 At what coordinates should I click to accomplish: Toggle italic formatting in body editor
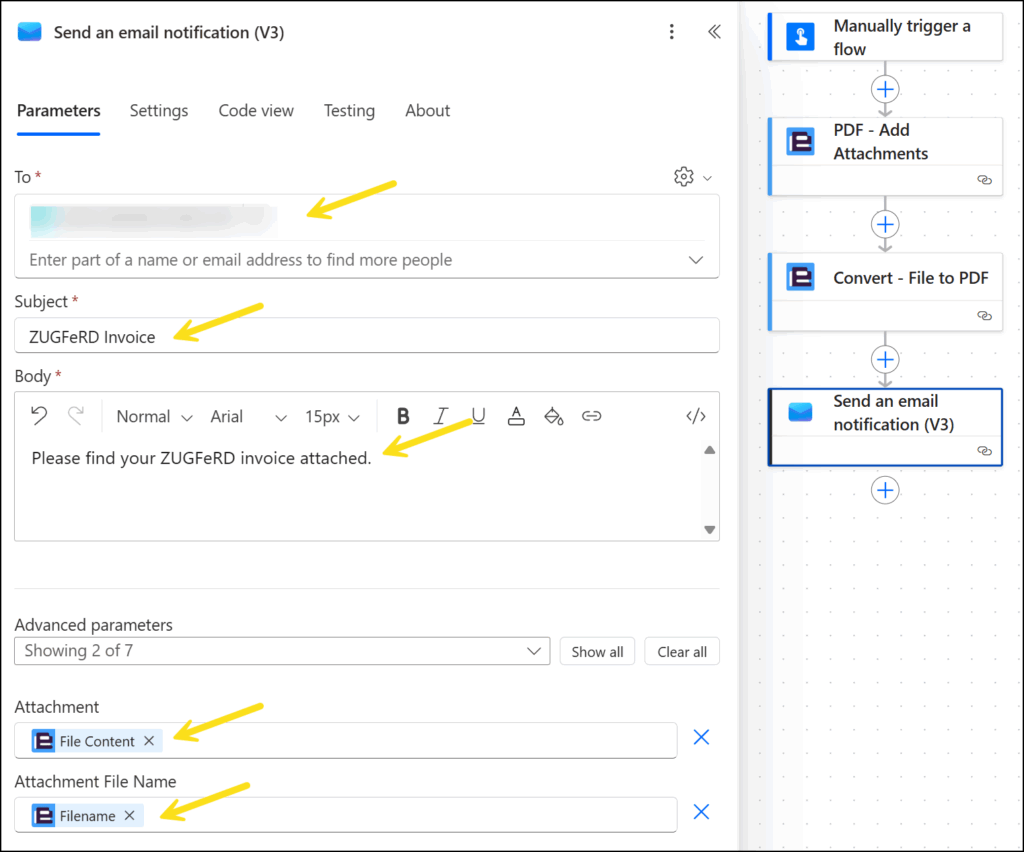coord(439,417)
